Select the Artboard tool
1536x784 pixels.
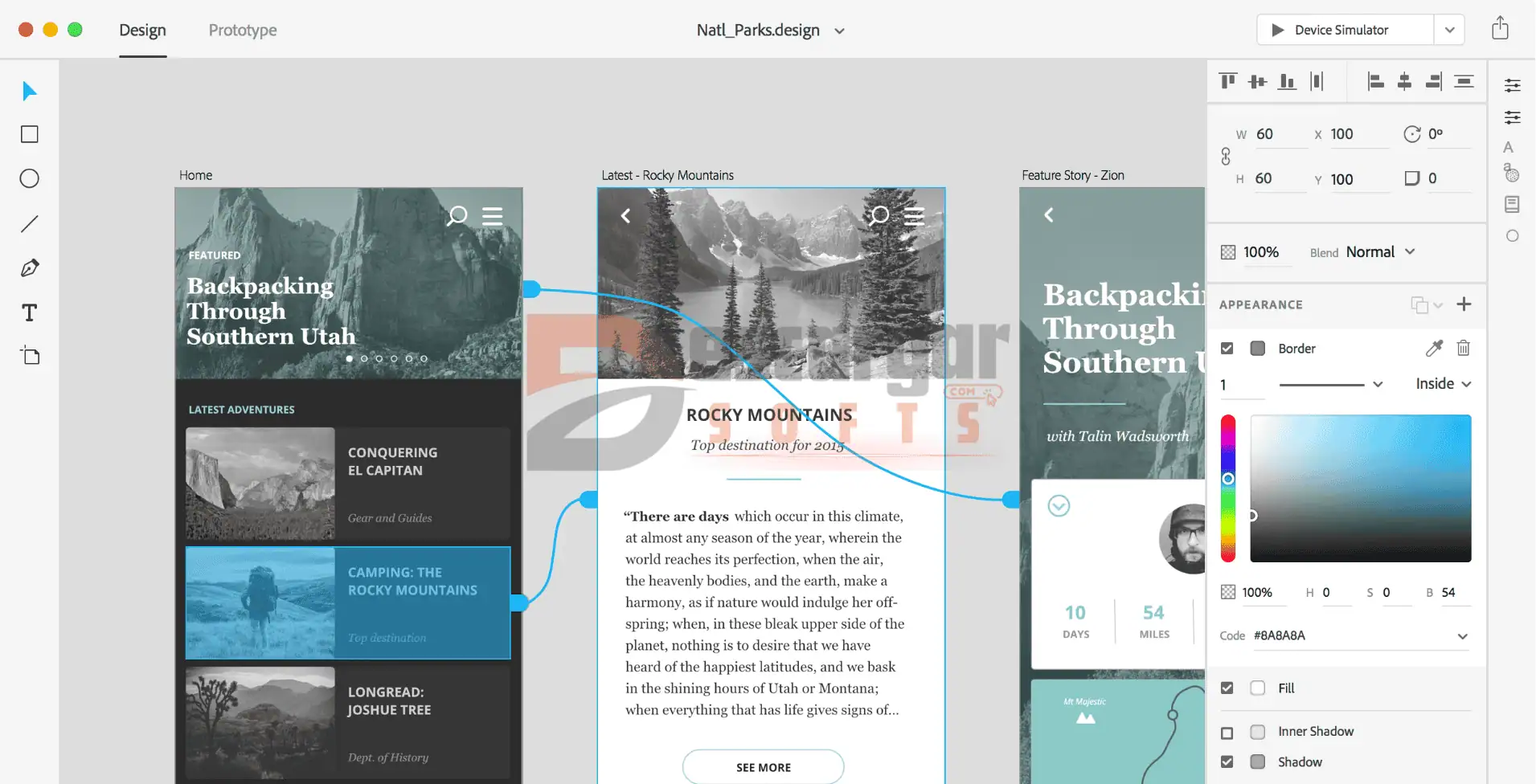pyautogui.click(x=30, y=356)
